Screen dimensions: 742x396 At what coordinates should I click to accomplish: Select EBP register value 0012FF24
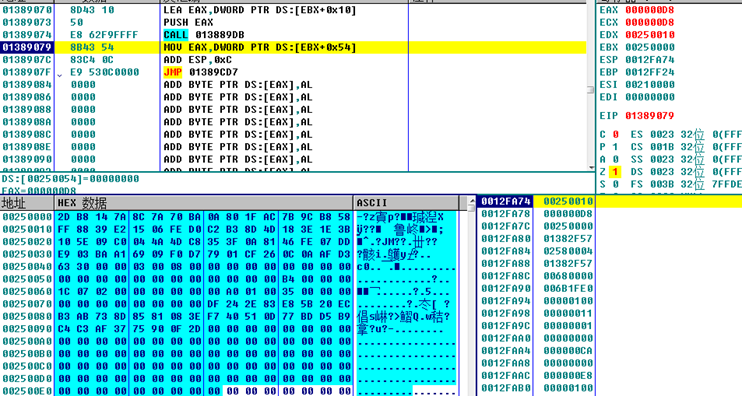click(650, 72)
